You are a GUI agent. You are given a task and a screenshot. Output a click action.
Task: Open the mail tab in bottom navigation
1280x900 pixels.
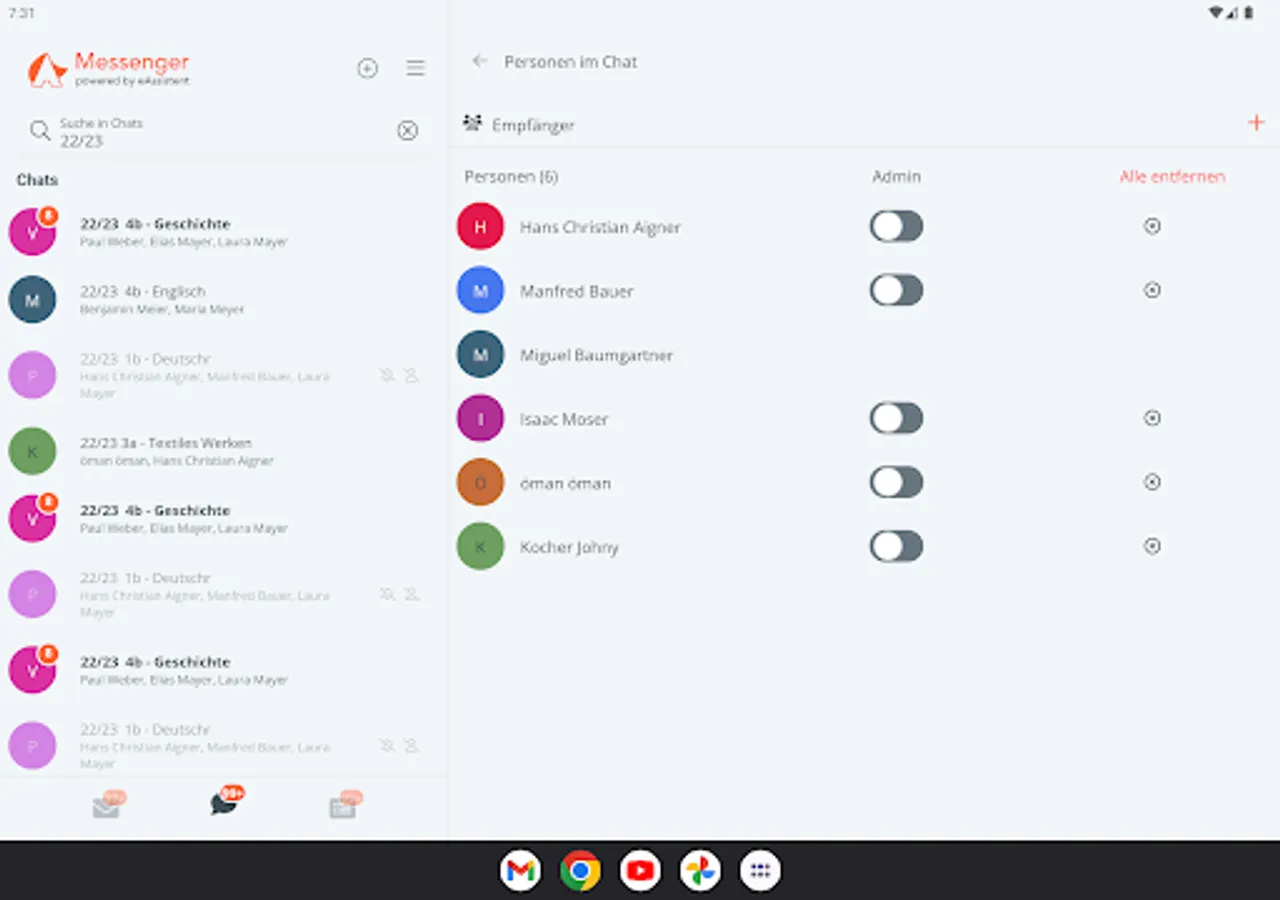point(108,805)
